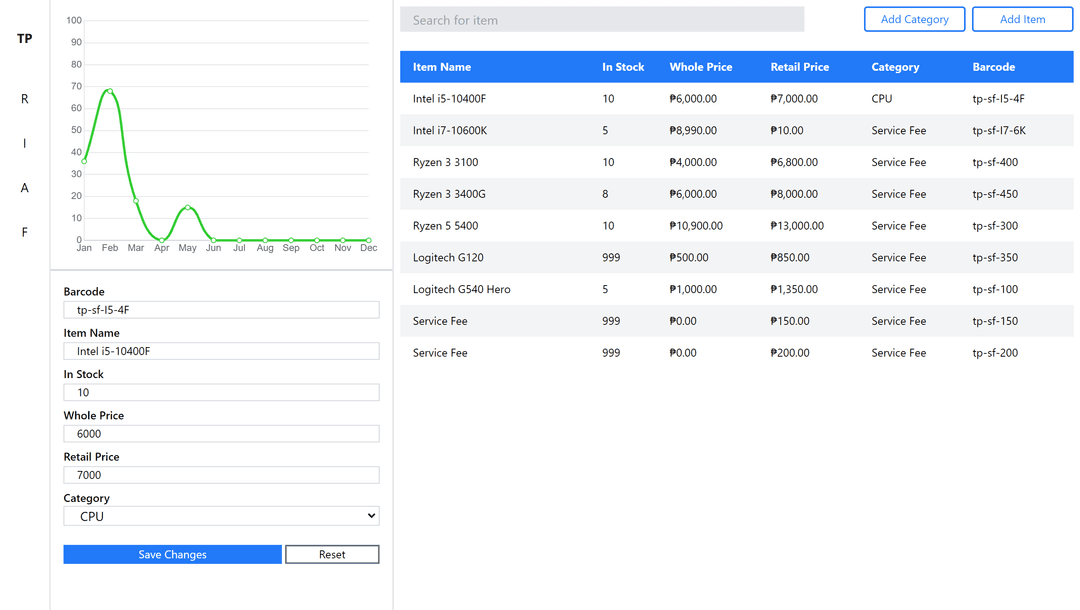Select the Ryzen 5 5400 row
This screenshot has height=610, width=1080.
click(x=736, y=226)
